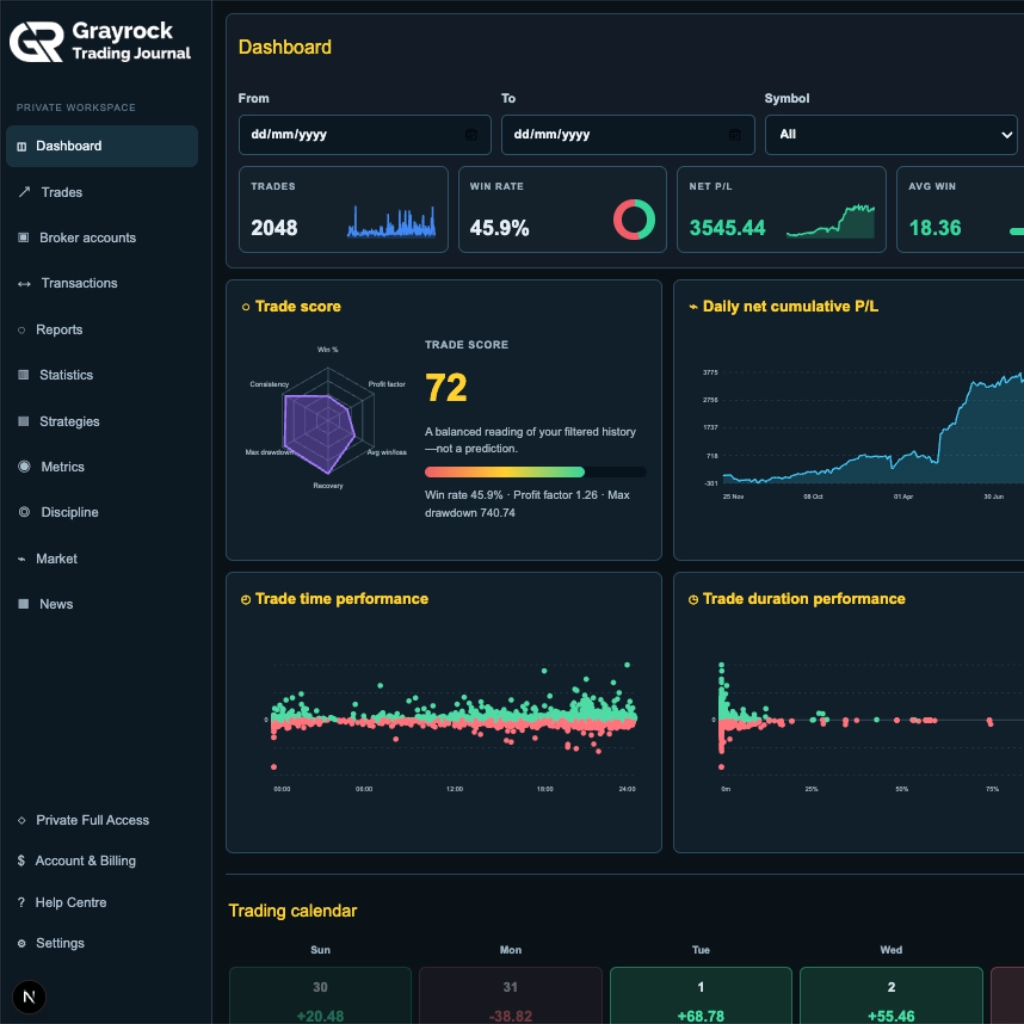1024x1024 pixels.
Task: Select the Net P/L 3545.44 card
Action: [781, 209]
